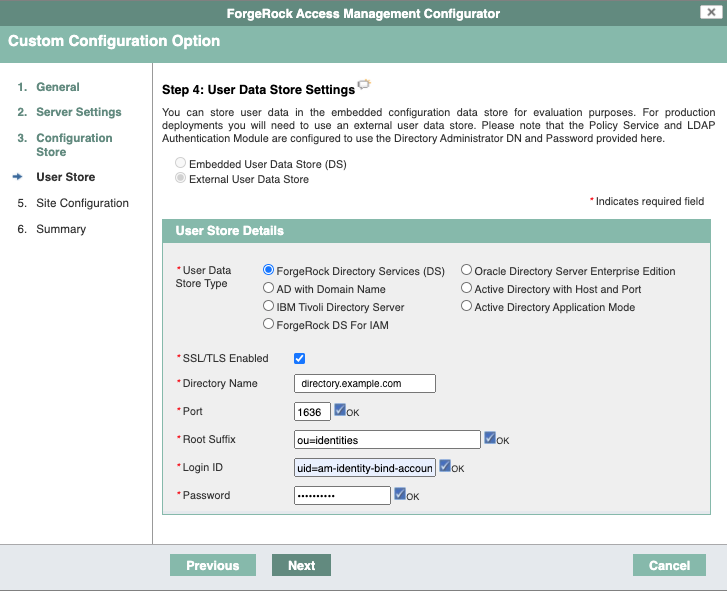Click the OK validation checkmark next to Password
Screen dimensions: 727x591
(400, 494)
